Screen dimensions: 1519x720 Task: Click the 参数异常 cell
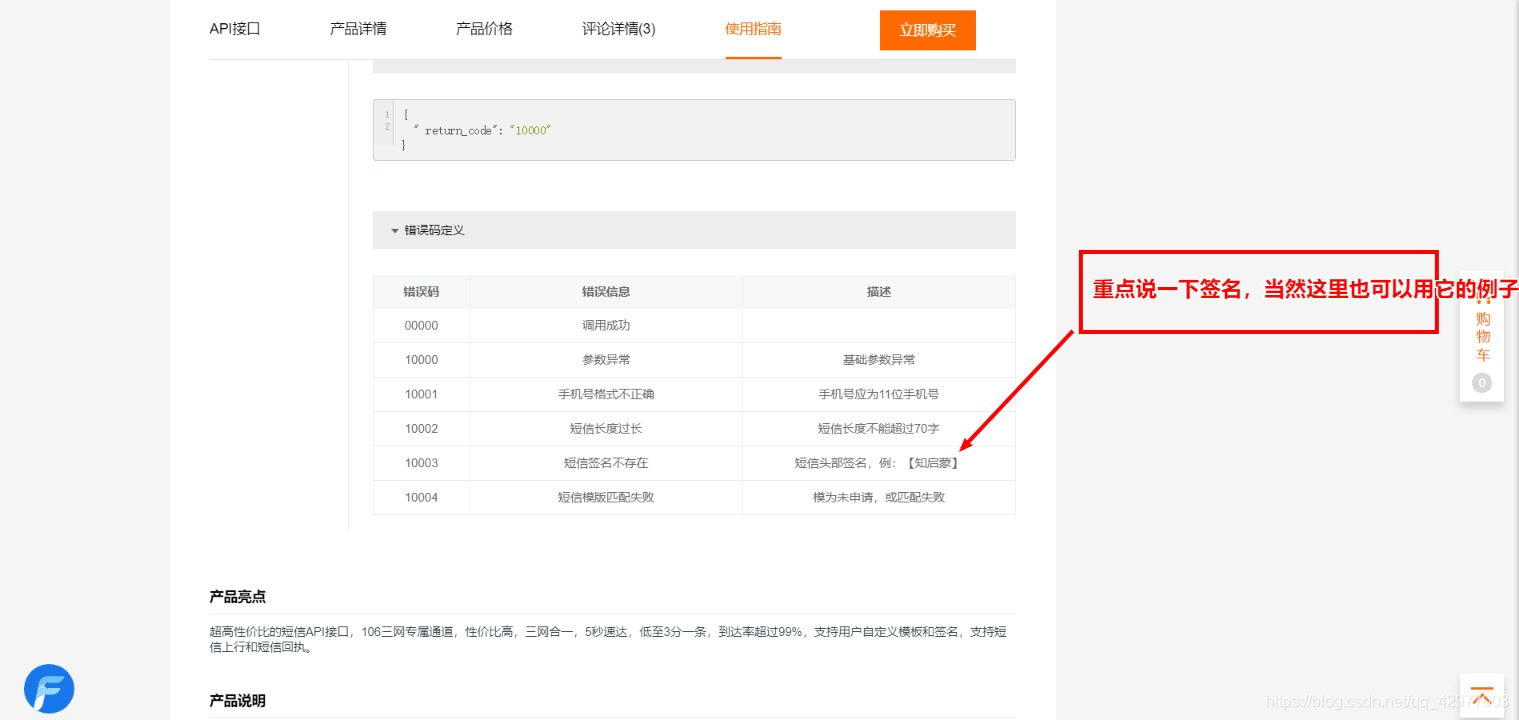tap(606, 360)
